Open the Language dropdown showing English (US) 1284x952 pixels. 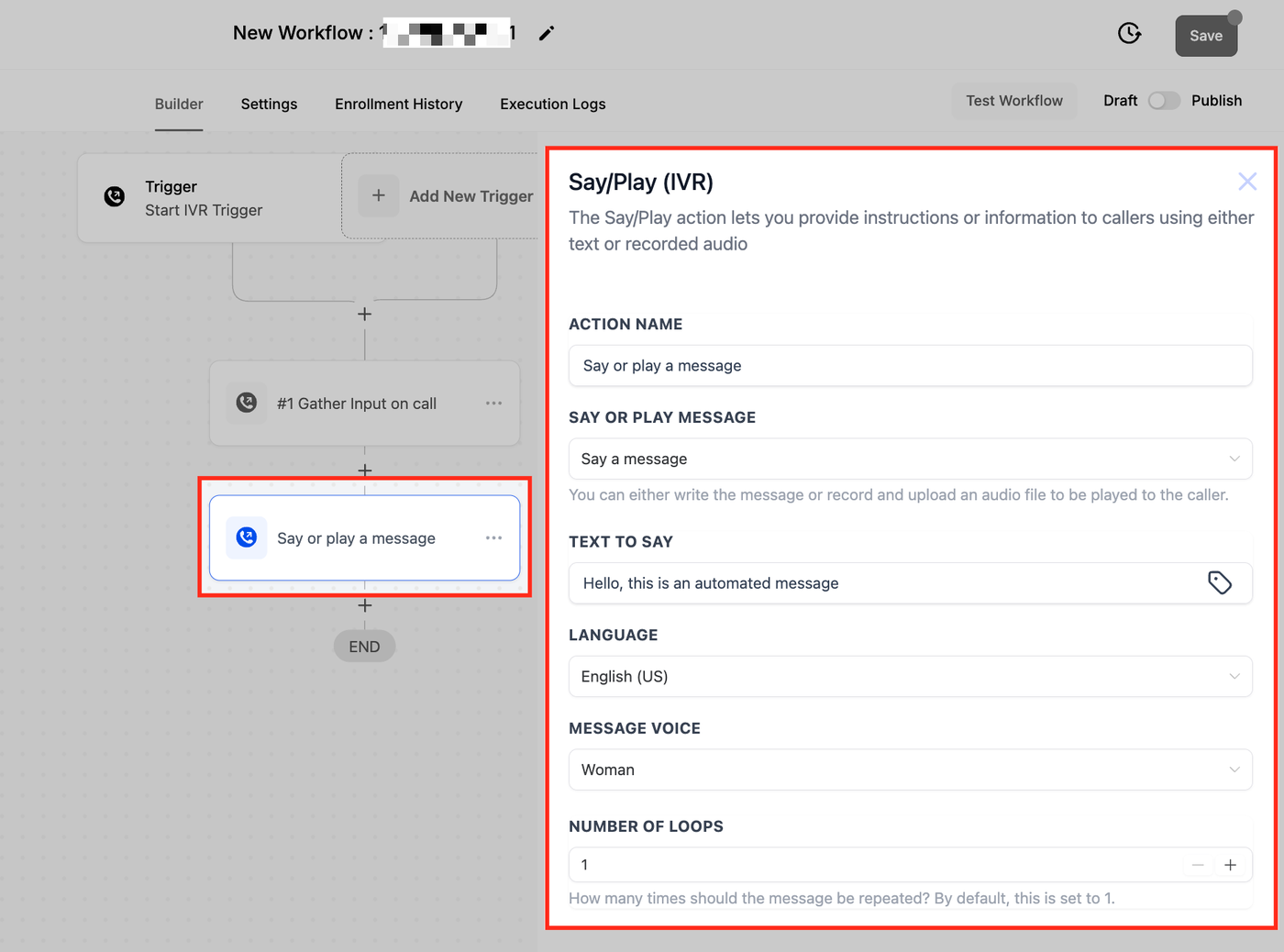[x=911, y=677]
